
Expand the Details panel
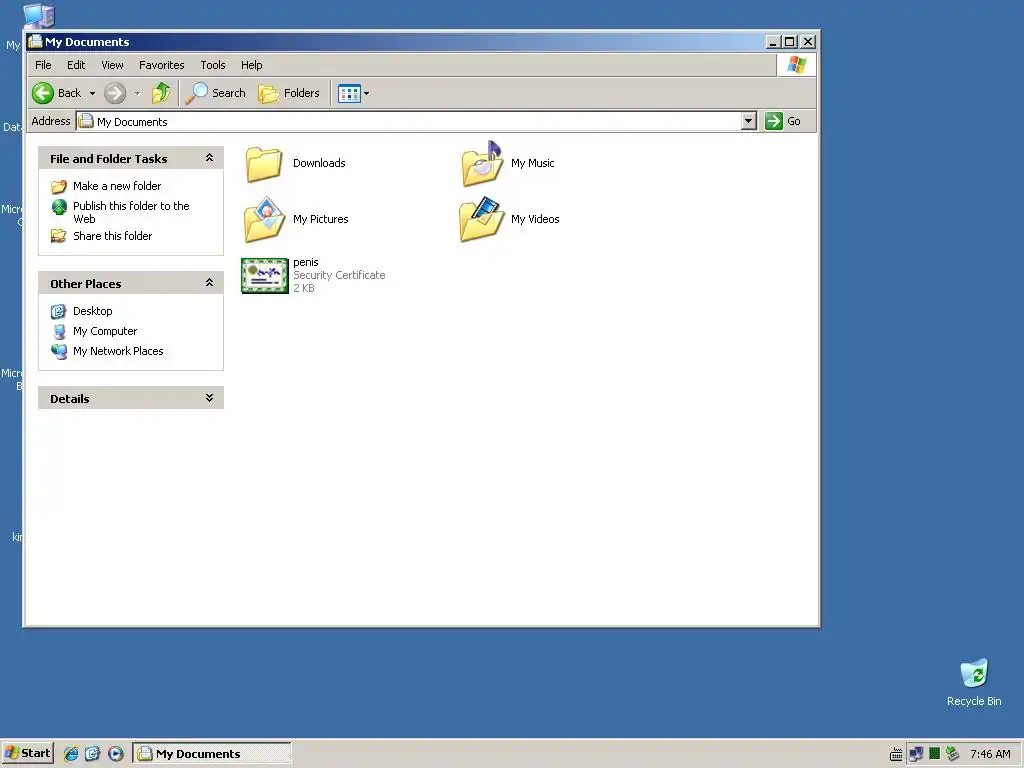pyautogui.click(x=210, y=398)
